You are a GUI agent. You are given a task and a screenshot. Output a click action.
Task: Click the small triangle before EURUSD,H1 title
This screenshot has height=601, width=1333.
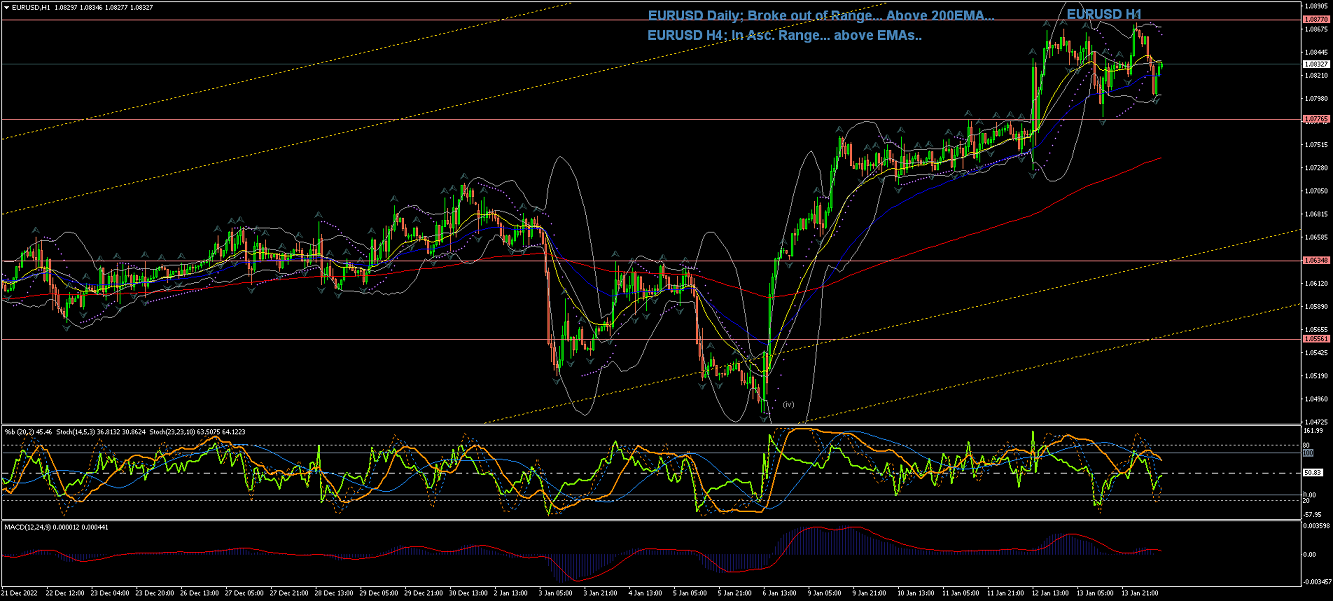coord(5,7)
